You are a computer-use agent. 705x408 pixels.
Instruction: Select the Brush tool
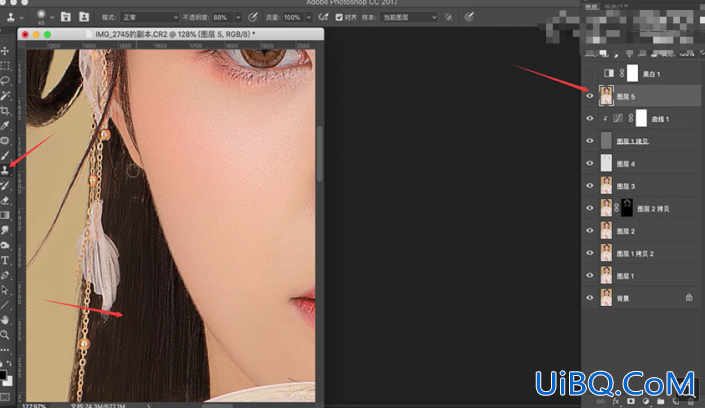click(x=5, y=156)
